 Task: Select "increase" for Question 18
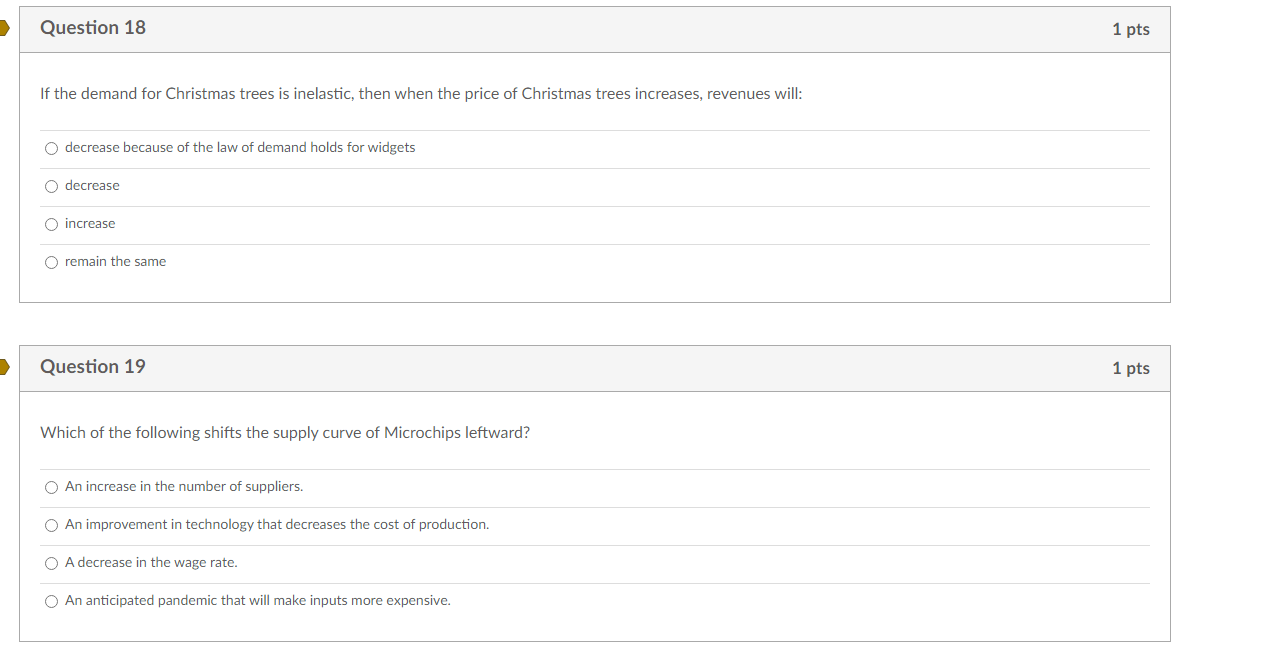[x=51, y=224]
